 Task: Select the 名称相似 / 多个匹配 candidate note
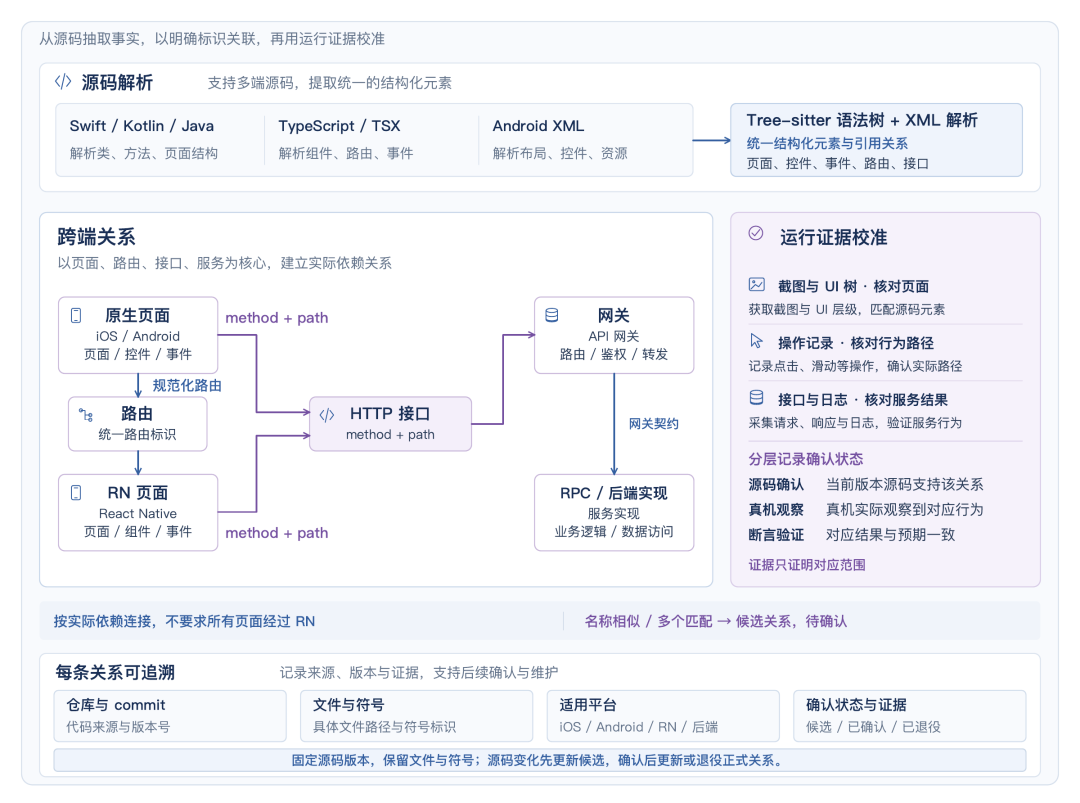click(716, 621)
